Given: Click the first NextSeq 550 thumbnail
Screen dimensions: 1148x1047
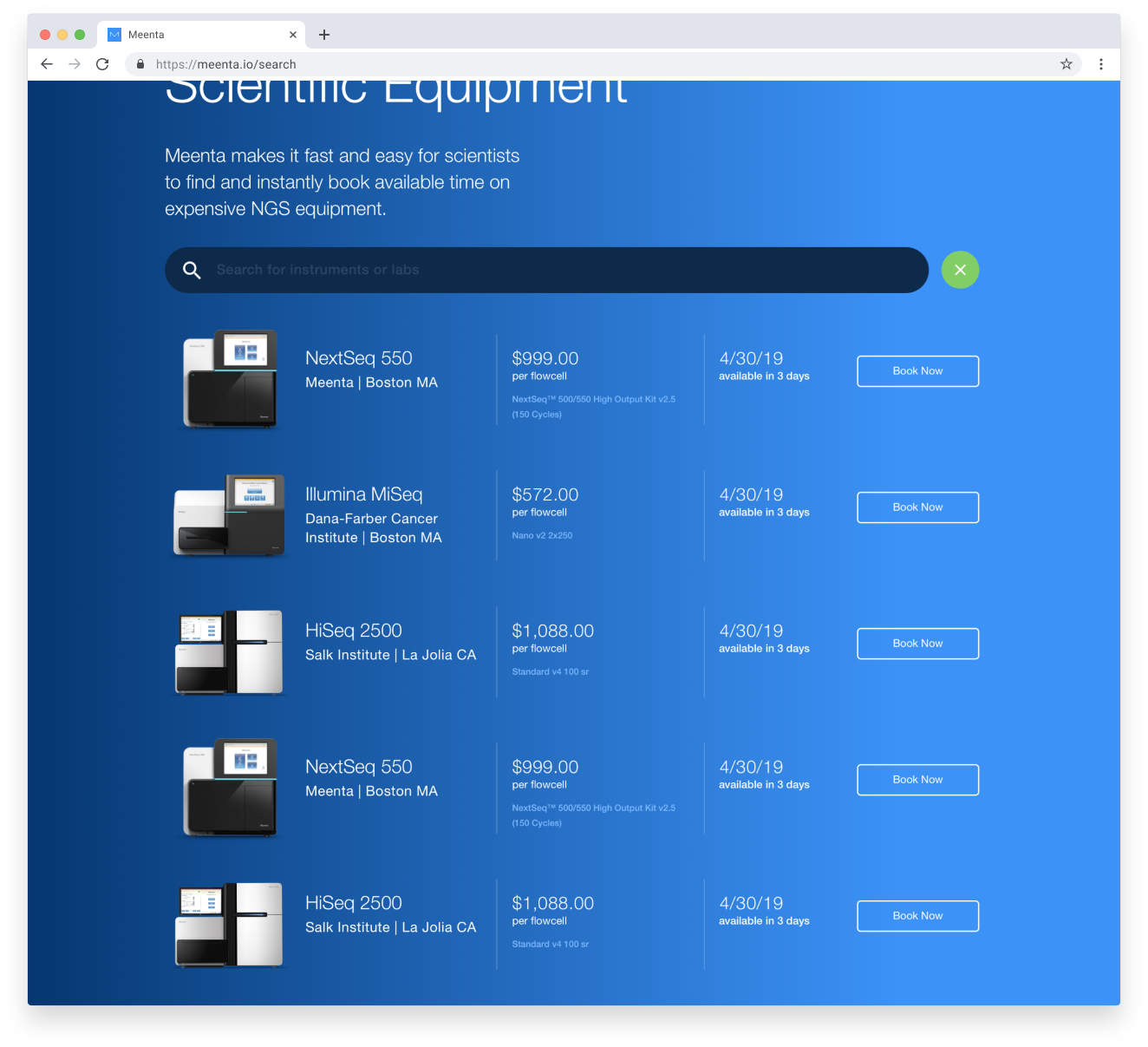Looking at the screenshot, I should (x=230, y=379).
